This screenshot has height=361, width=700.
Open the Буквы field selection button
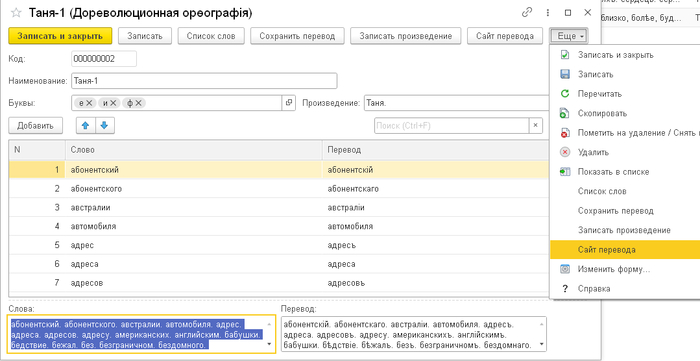coord(288,103)
